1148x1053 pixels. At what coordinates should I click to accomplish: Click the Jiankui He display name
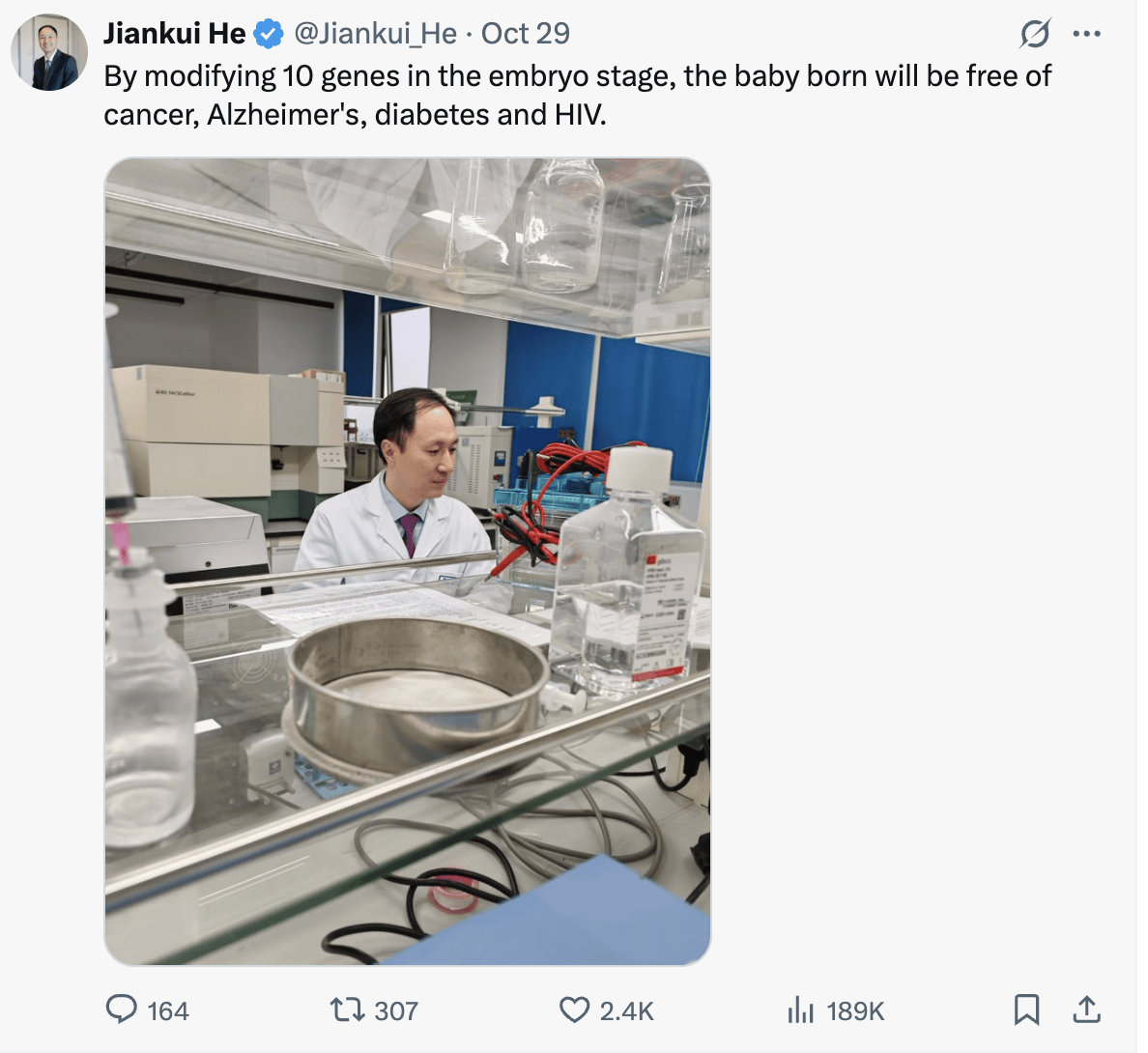pos(174,34)
